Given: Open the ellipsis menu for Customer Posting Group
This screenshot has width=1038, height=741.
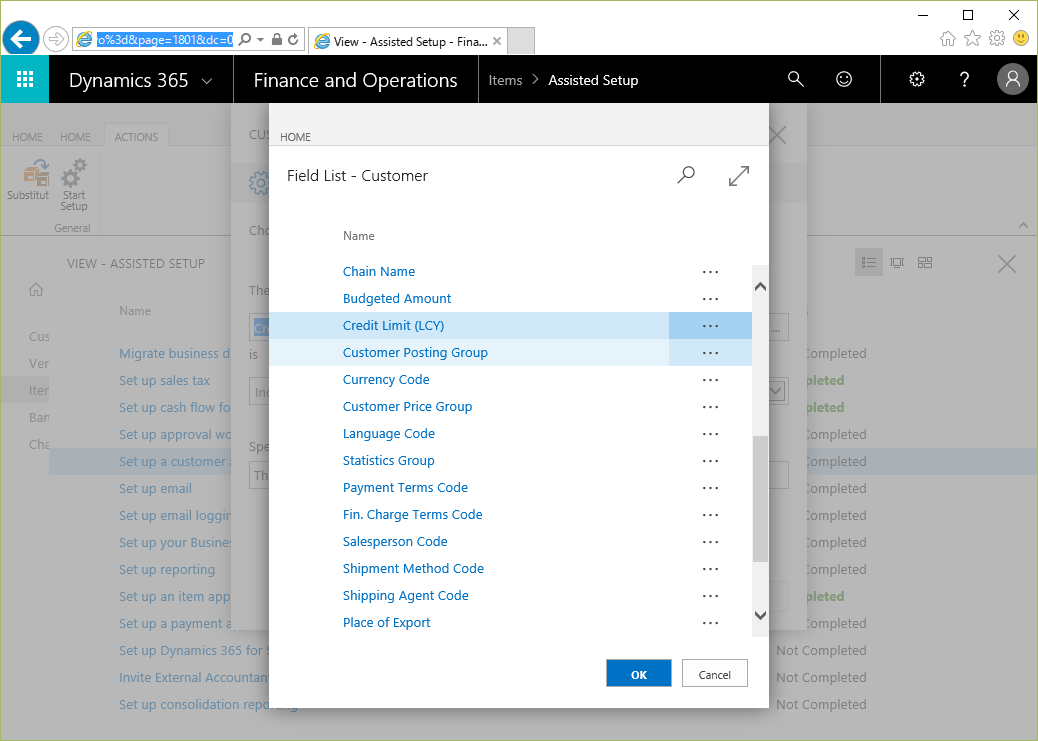Looking at the screenshot, I should pyautogui.click(x=710, y=353).
